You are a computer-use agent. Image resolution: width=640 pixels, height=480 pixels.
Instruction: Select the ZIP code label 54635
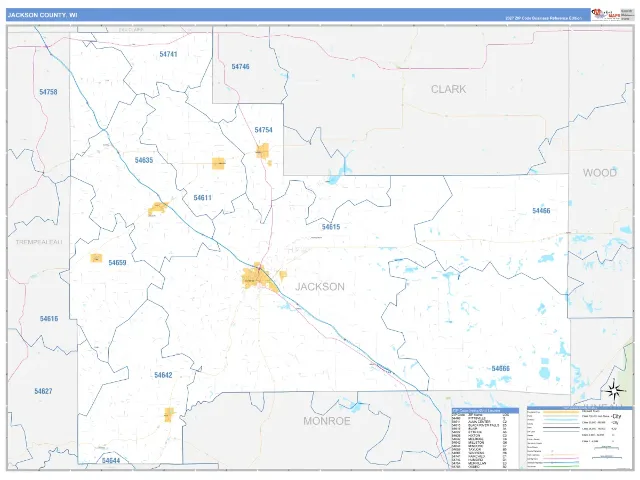coord(144,160)
